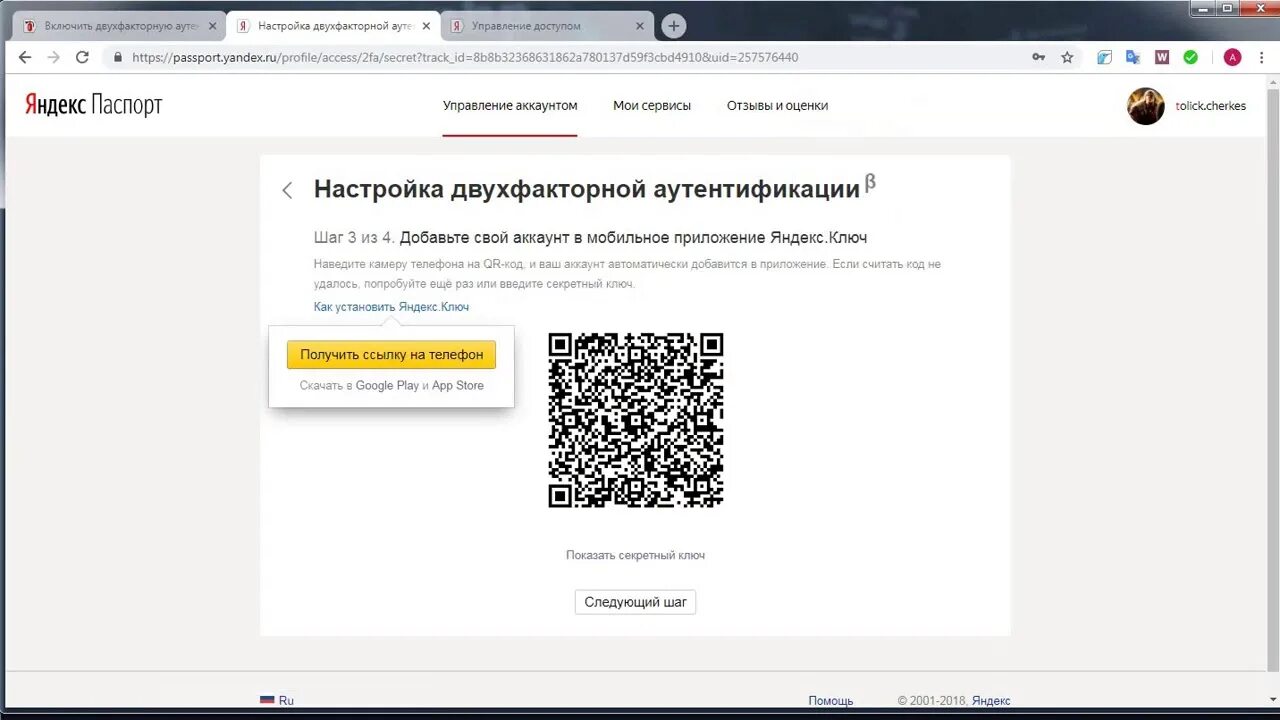
Task: Go back using the page chevron arrow
Action: pos(287,190)
